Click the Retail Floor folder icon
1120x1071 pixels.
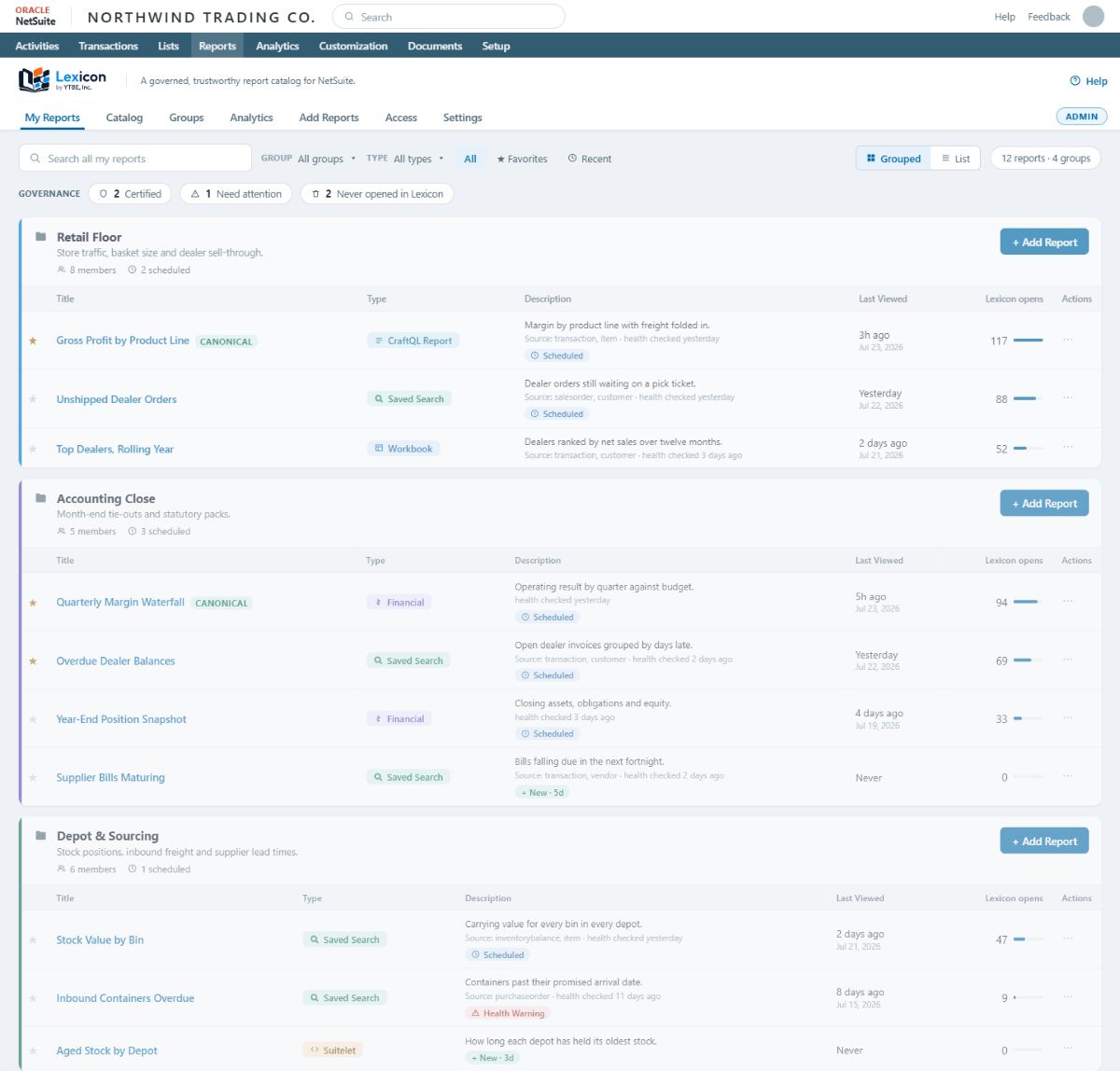[40, 236]
